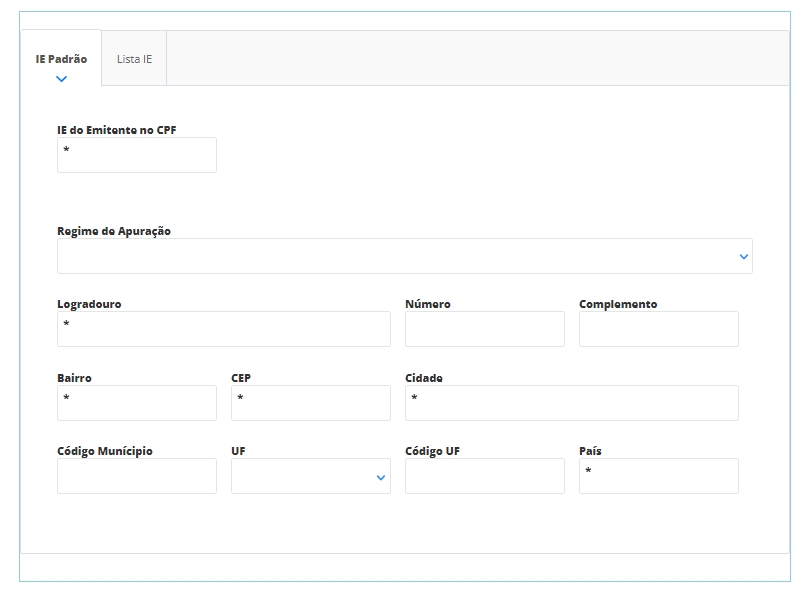Click the IE do Emitente no CPF label
This screenshot has height=599, width=811.
[x=117, y=130]
